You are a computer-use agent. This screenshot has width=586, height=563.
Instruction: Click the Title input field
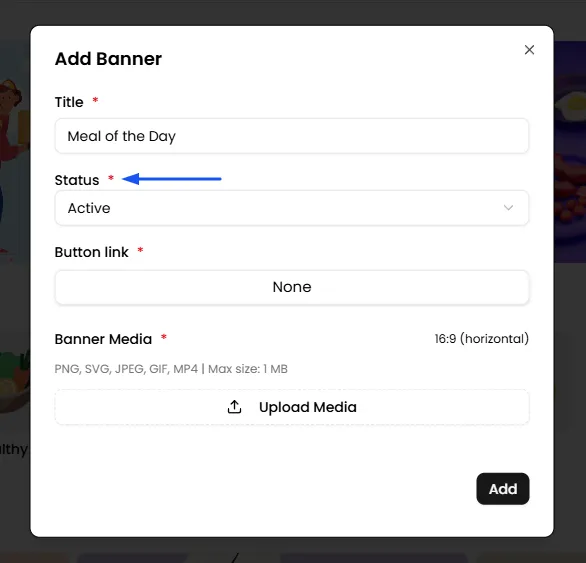coord(292,136)
